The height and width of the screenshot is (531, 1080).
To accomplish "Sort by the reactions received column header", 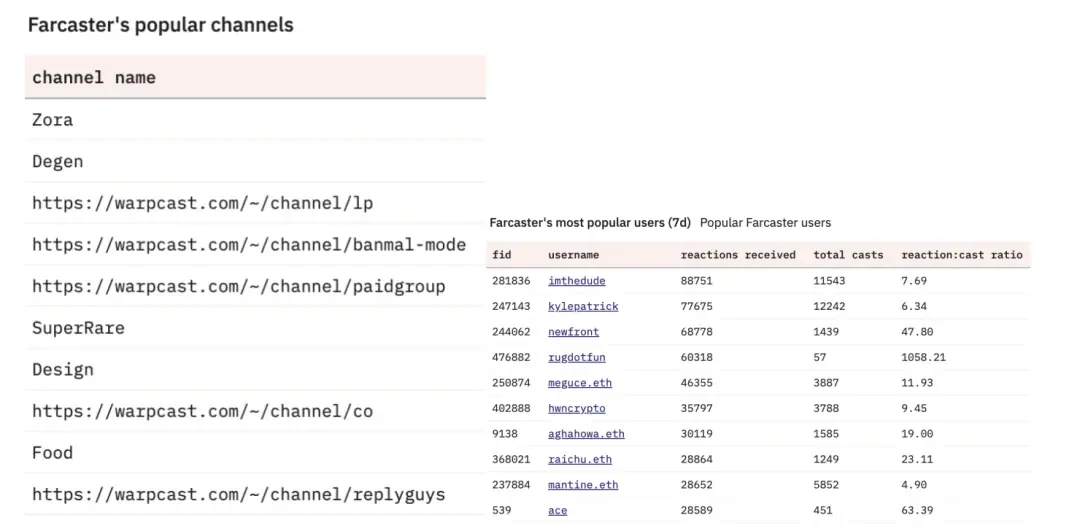I will pyautogui.click(x=738, y=255).
